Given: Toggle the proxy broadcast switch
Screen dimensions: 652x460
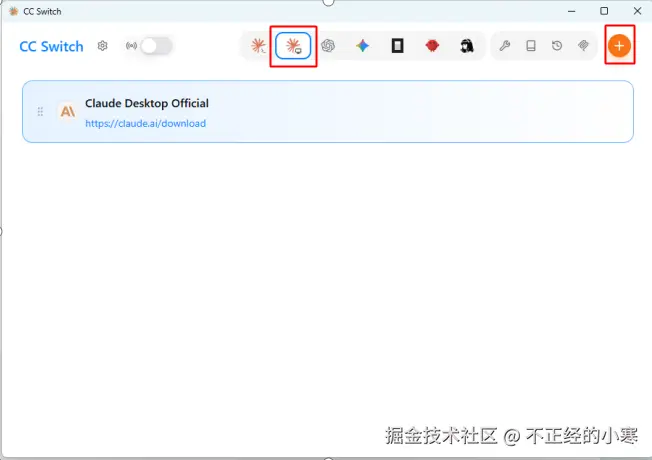Looking at the screenshot, I should click(x=156, y=46).
